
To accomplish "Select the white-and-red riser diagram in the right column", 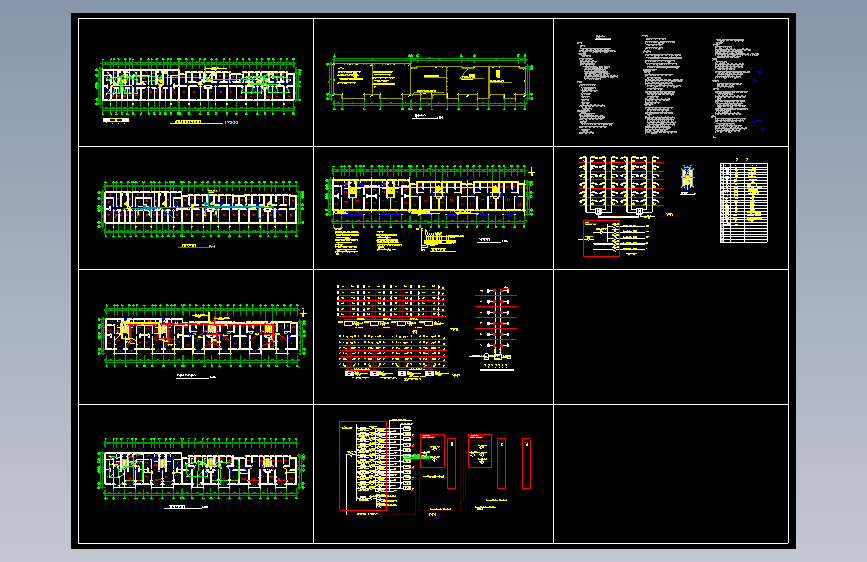I will click(x=621, y=185).
